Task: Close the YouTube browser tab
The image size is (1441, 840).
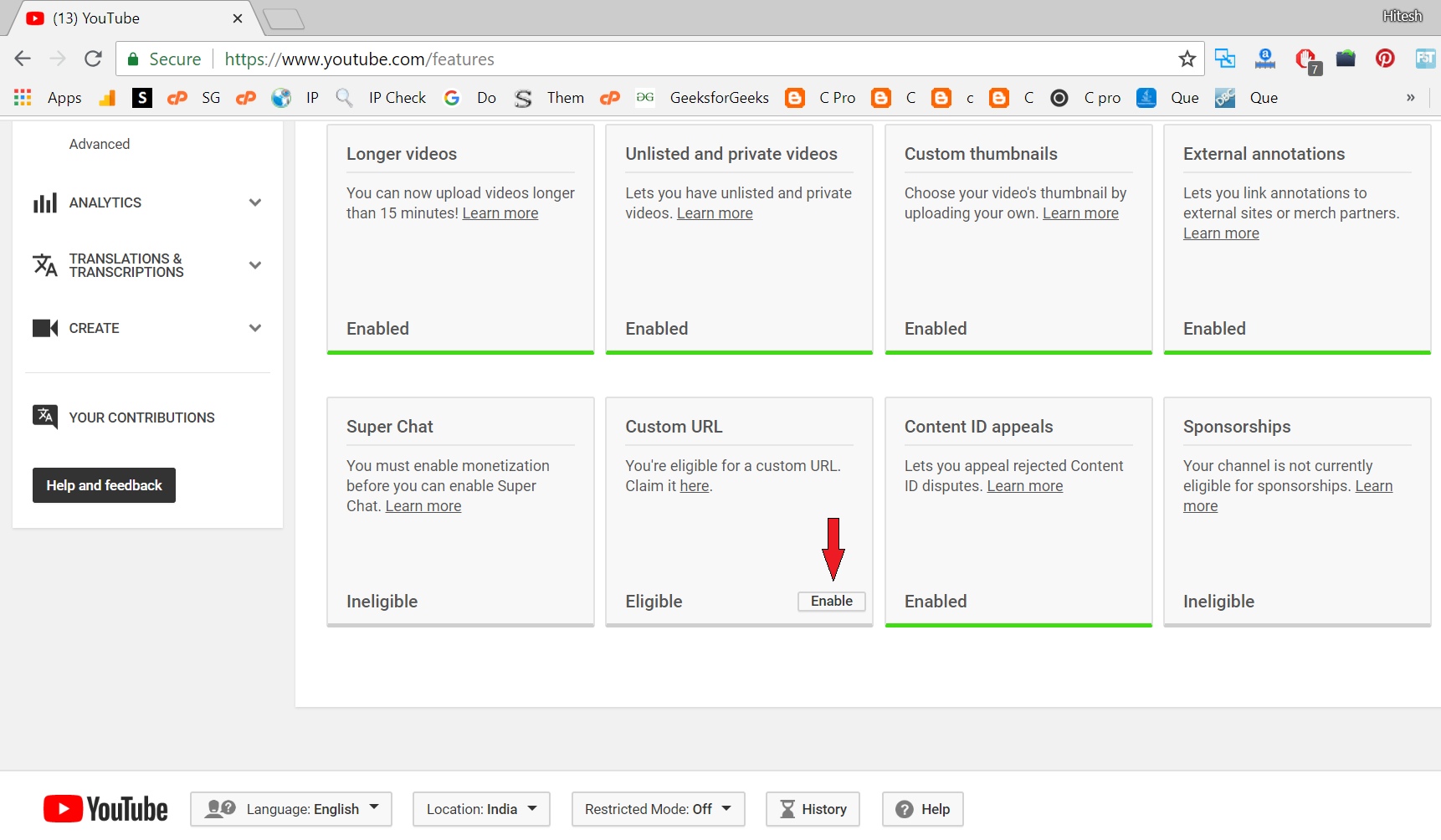Action: (238, 18)
